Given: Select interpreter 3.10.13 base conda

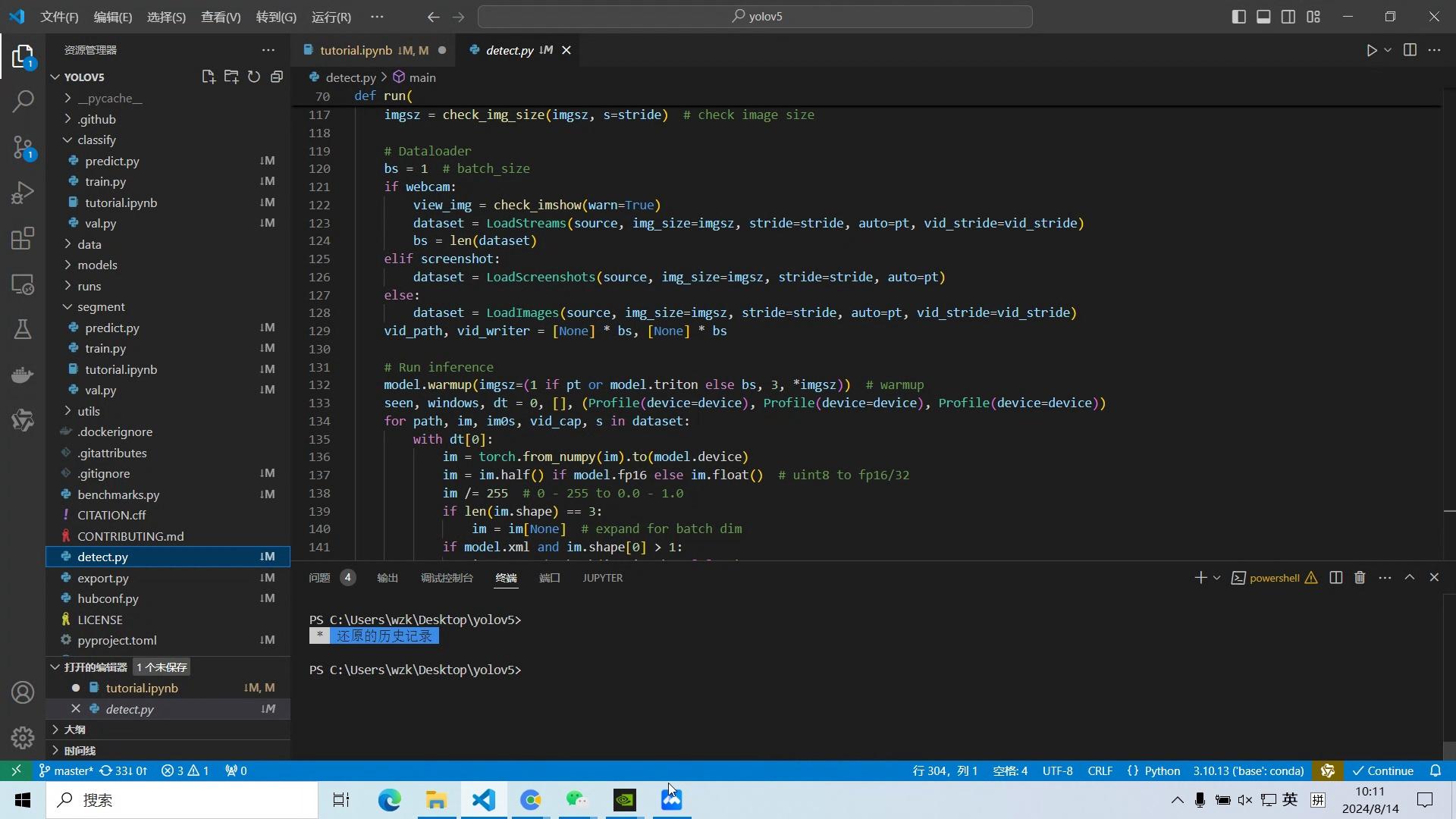Looking at the screenshot, I should coord(1249,770).
